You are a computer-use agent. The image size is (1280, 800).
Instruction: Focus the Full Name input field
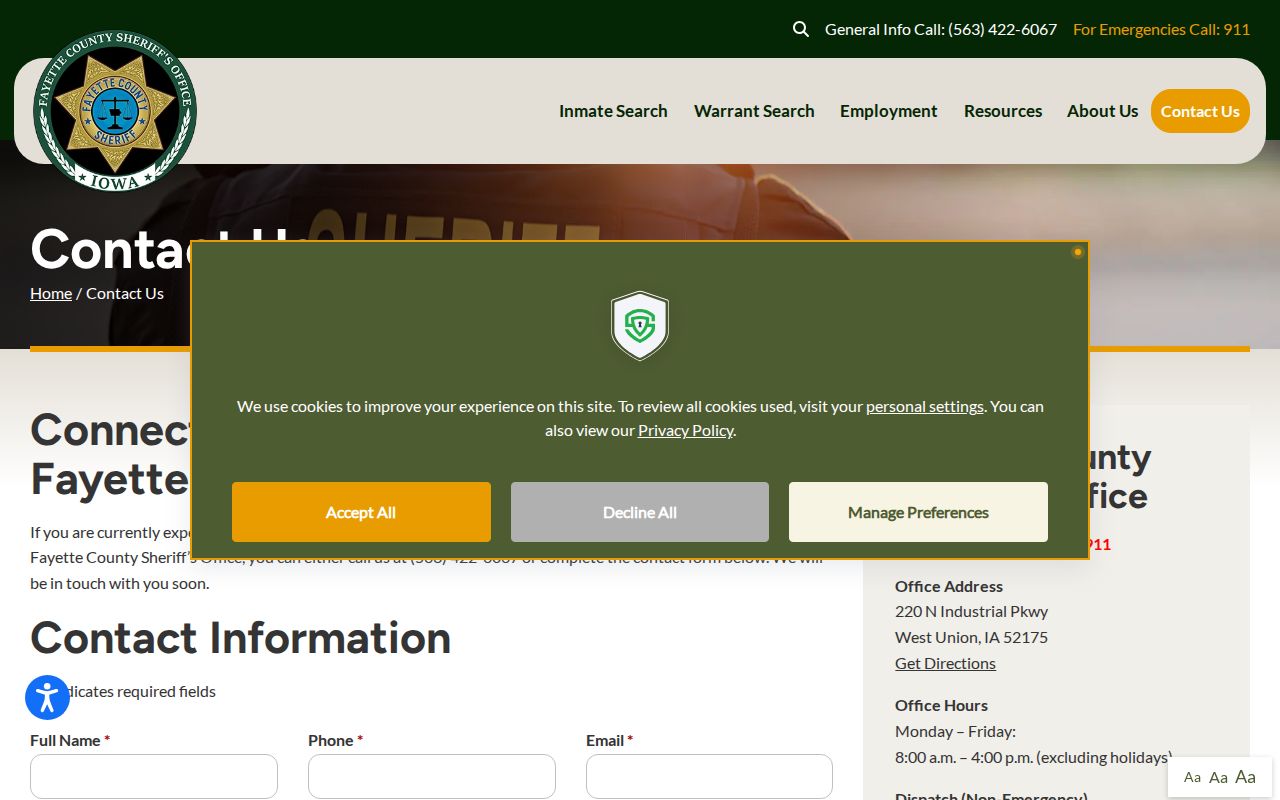(154, 776)
